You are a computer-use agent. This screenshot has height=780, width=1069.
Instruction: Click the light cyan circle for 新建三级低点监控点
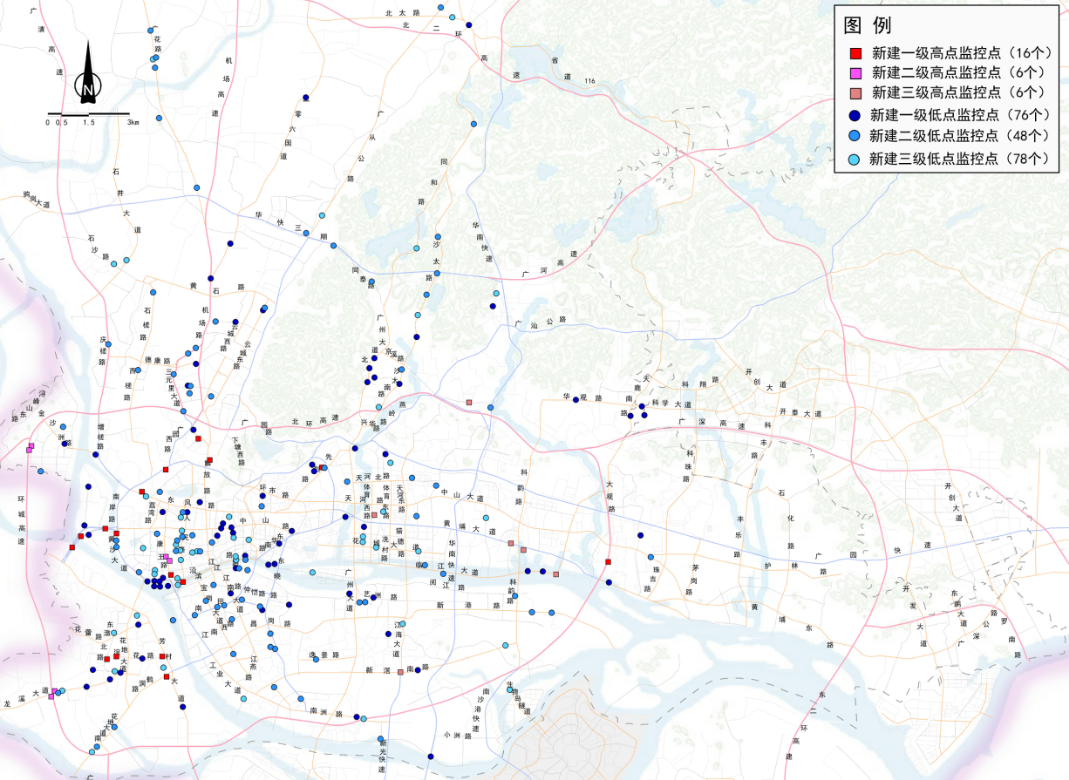point(855,158)
